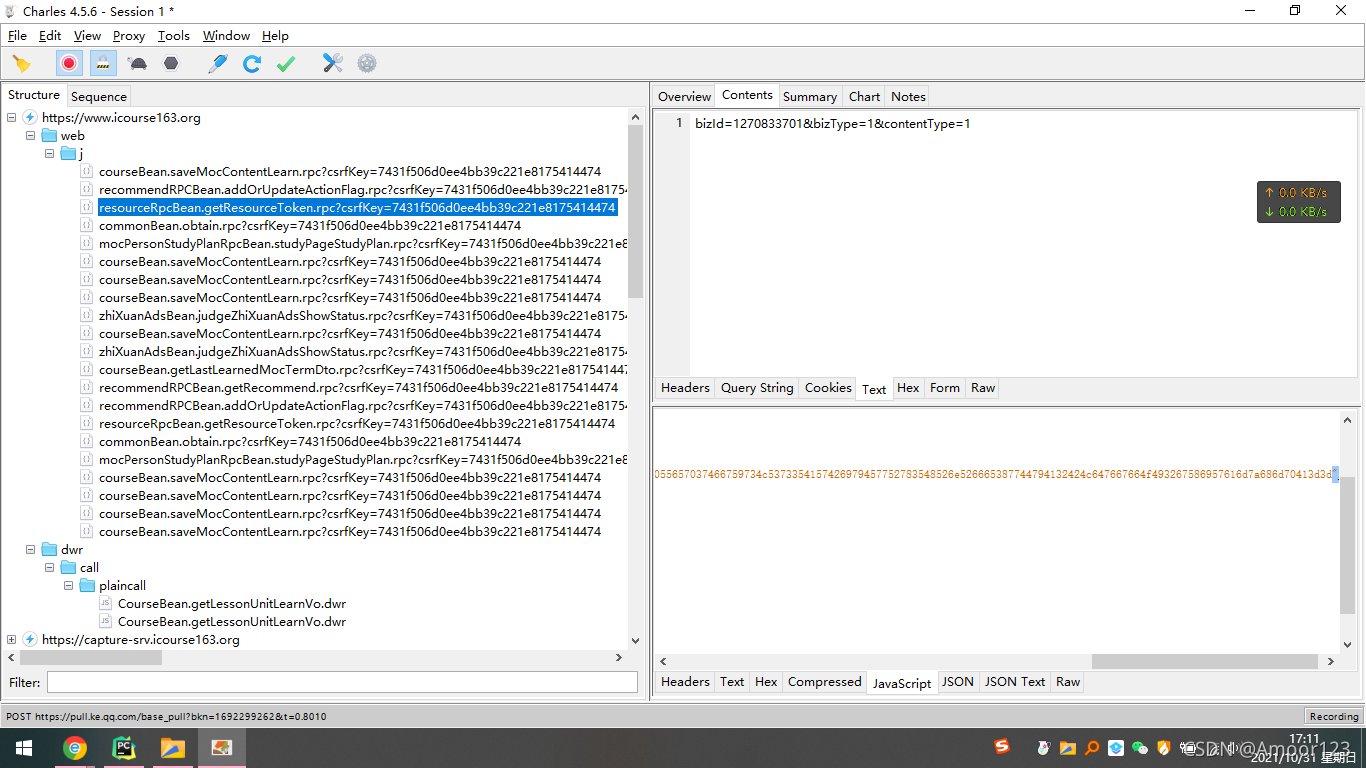
Task: Open the File menu
Action: tap(17, 36)
